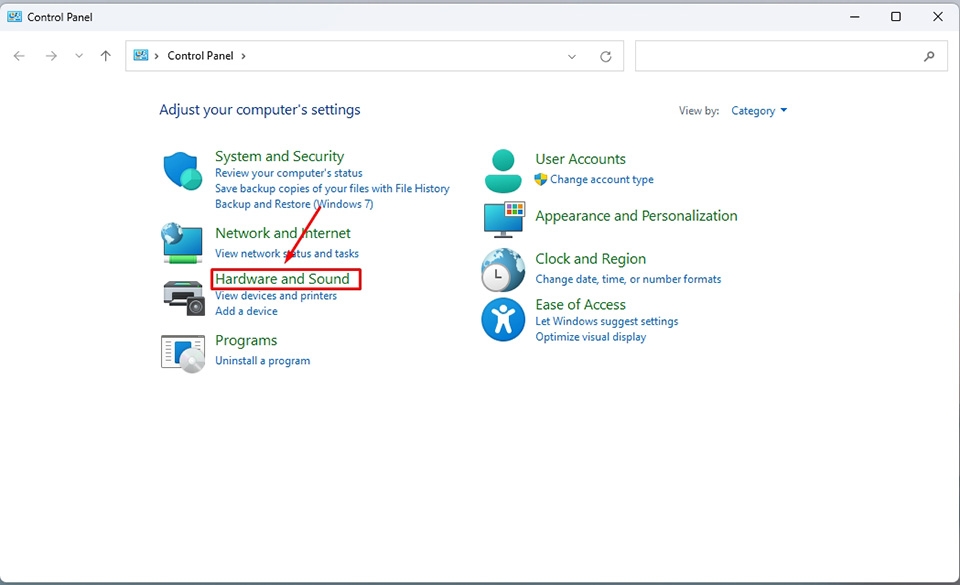960x585 pixels.
Task: Select the Clock and Region clock icon
Action: [502, 269]
